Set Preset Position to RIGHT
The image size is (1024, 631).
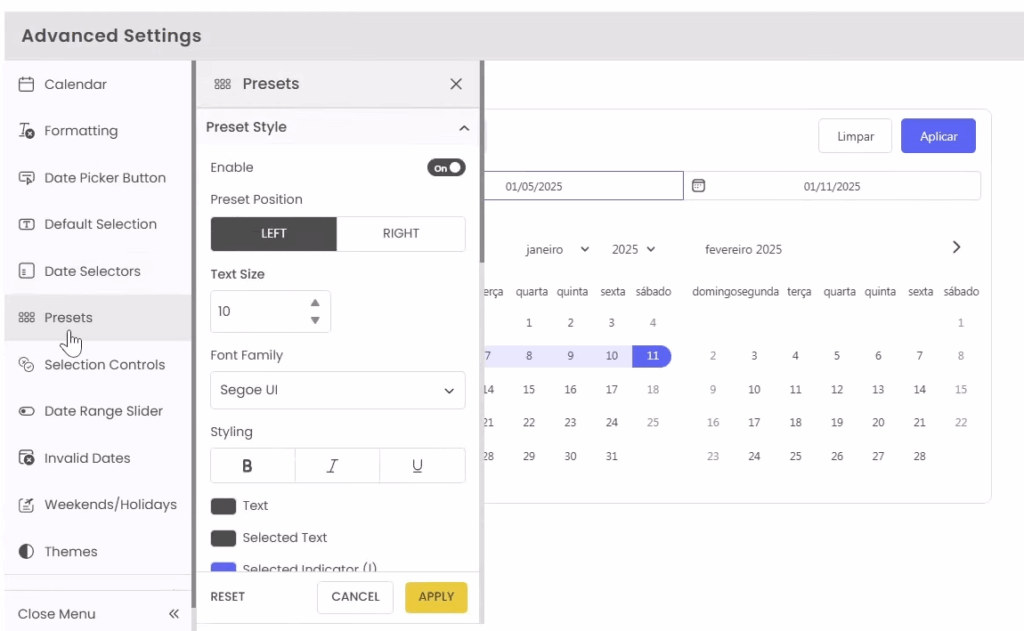pos(401,233)
